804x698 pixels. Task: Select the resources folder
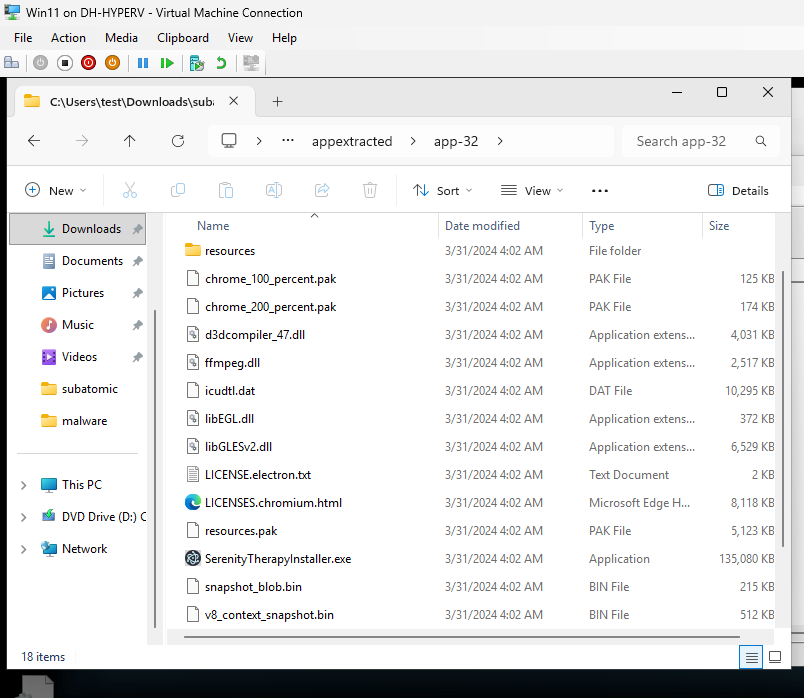(x=230, y=251)
